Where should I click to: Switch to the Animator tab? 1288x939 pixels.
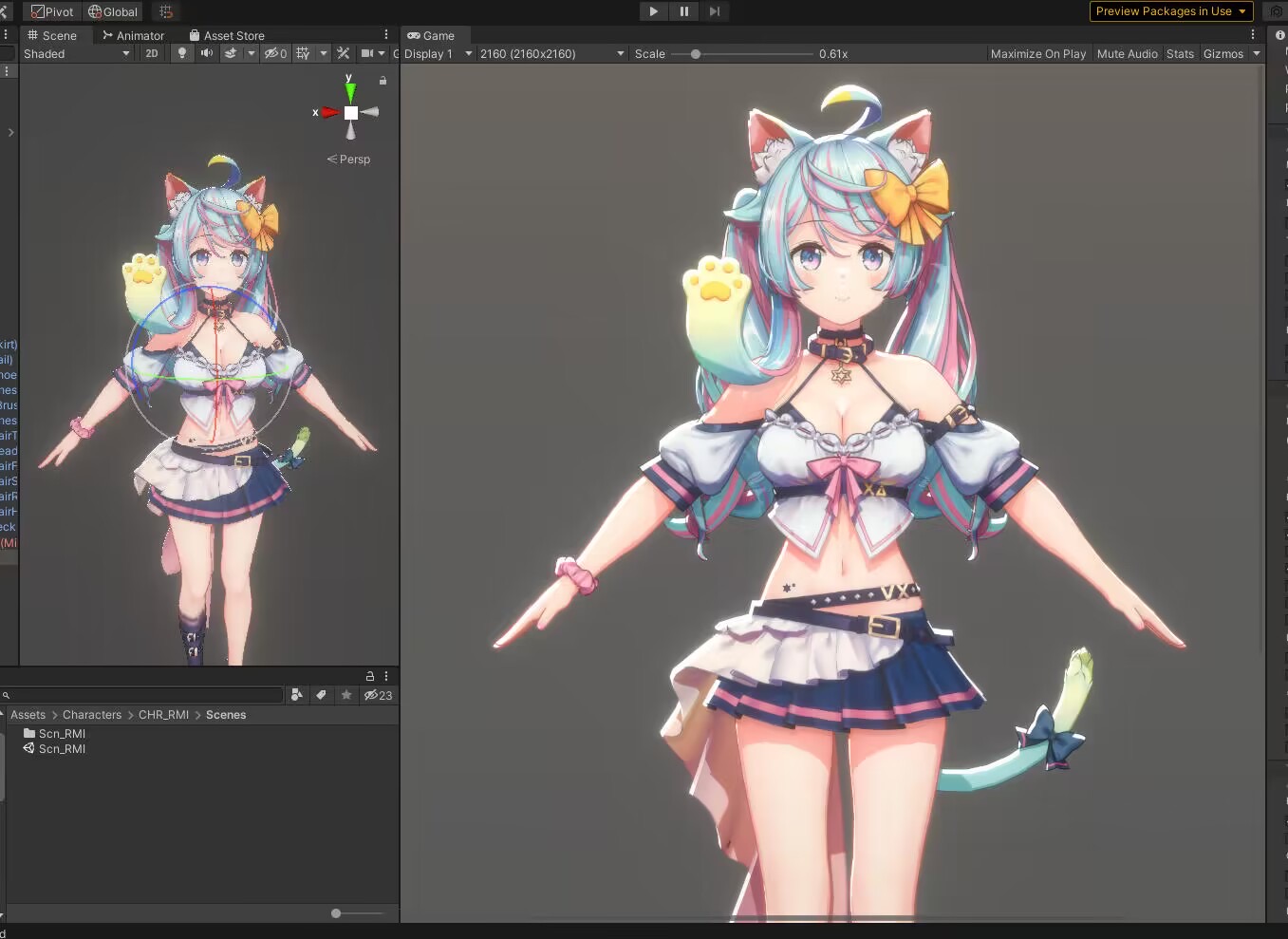[x=134, y=35]
